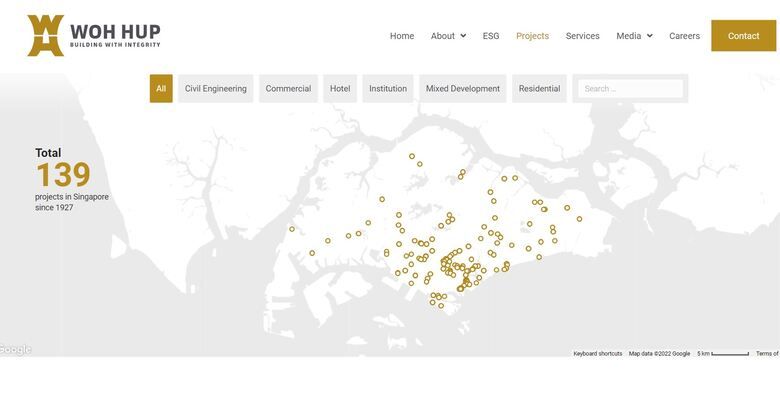Filter by Mixed Development
Image resolution: width=780 pixels, height=395 pixels.
[x=463, y=89]
